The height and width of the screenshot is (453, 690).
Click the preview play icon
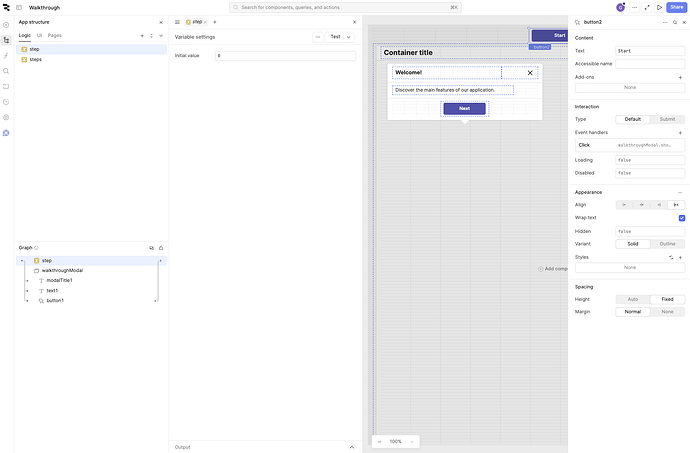click(x=659, y=7)
